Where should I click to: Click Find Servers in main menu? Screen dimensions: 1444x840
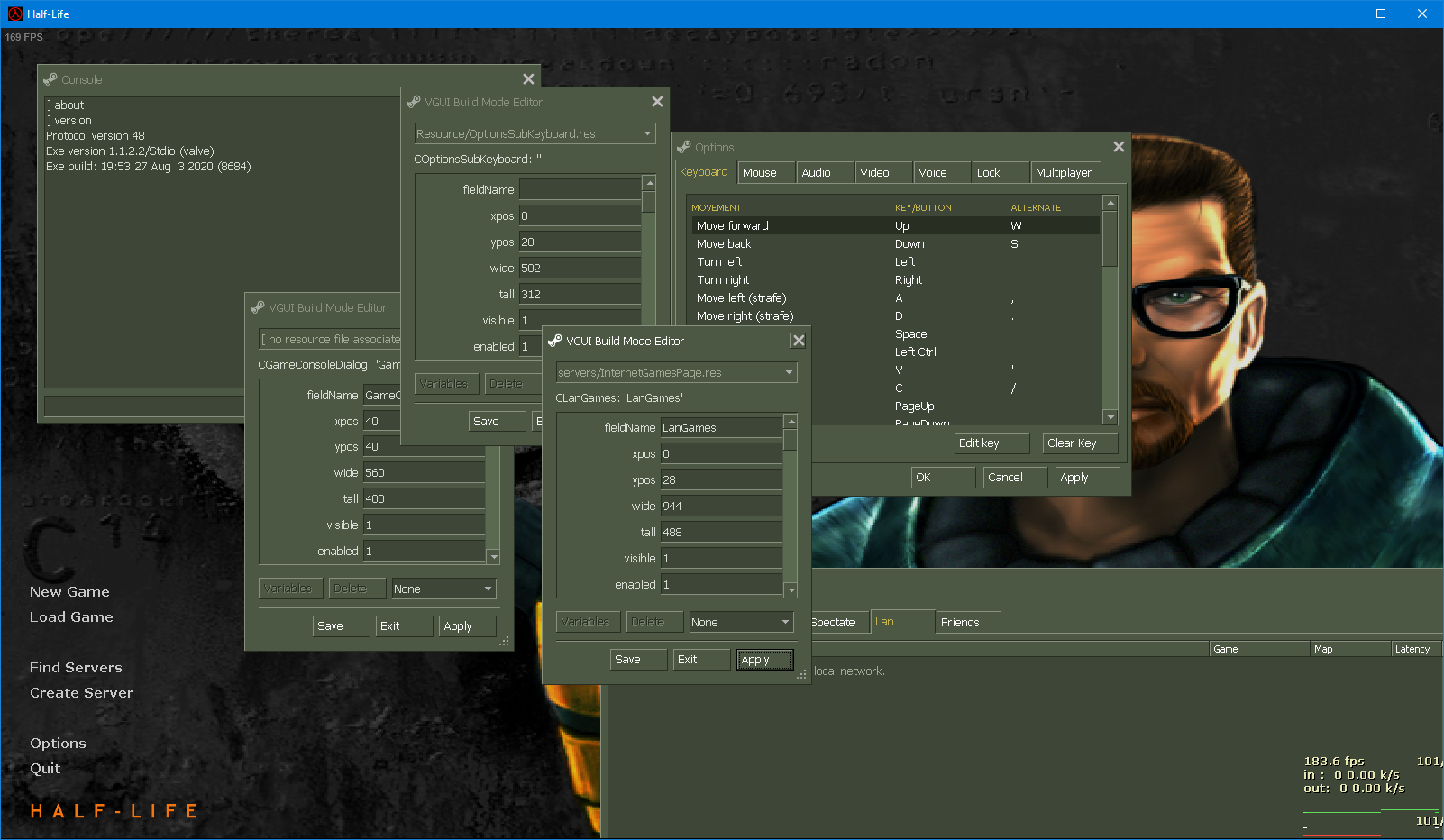point(76,668)
